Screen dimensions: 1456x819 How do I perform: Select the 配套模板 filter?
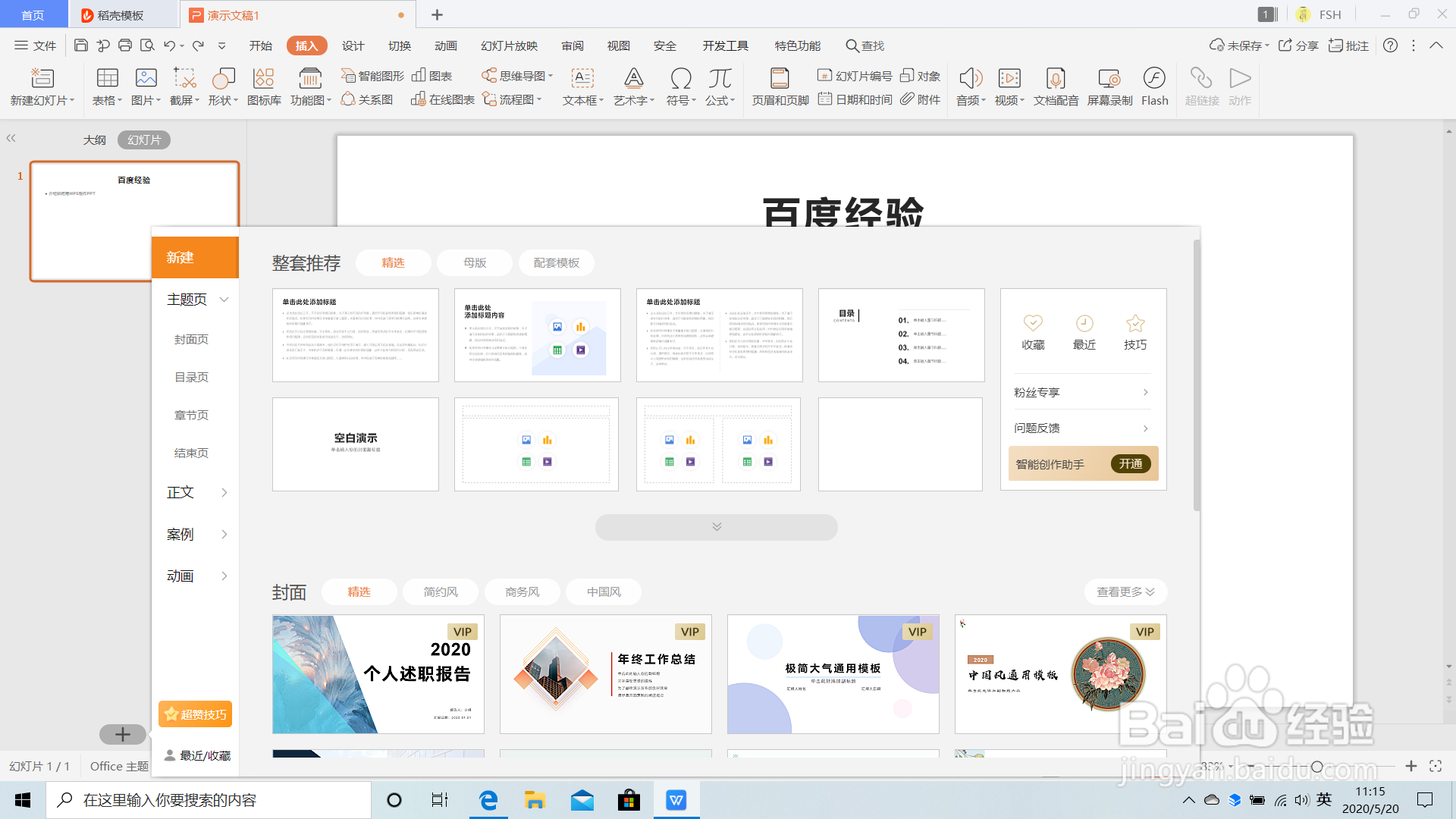point(557,262)
